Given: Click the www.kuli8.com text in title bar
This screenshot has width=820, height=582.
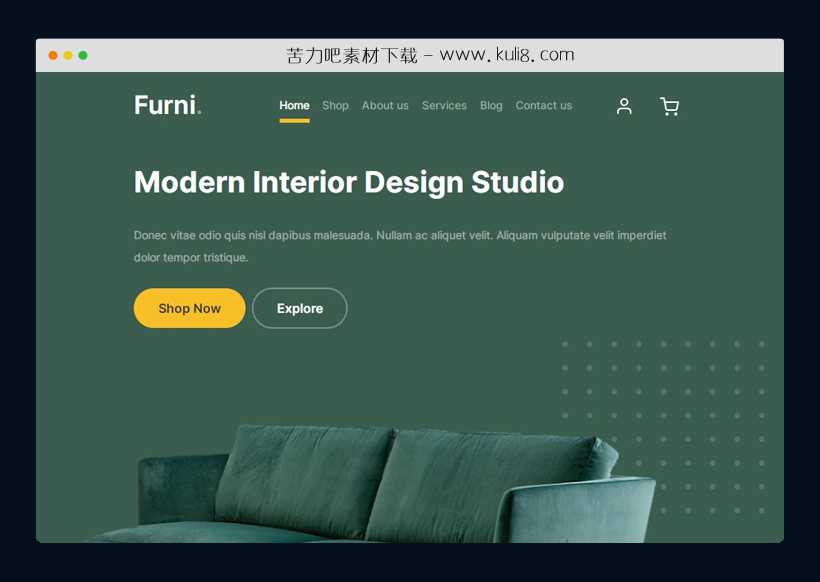Looking at the screenshot, I should tap(507, 55).
